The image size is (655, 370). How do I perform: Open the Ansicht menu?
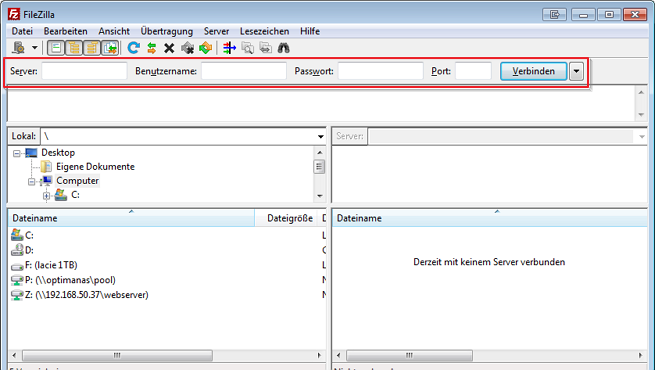tap(114, 31)
